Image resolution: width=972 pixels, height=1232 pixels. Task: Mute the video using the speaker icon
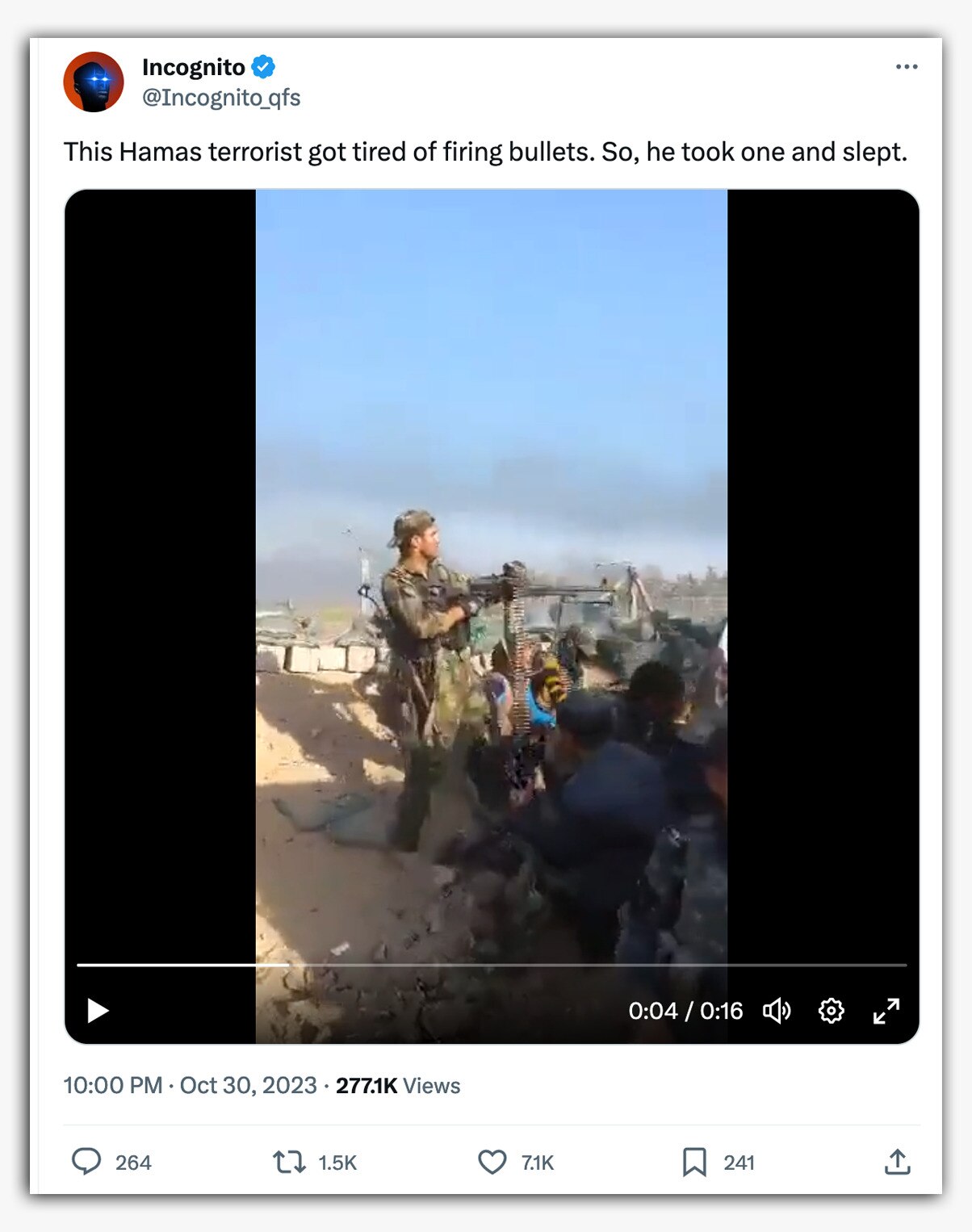tap(777, 1011)
